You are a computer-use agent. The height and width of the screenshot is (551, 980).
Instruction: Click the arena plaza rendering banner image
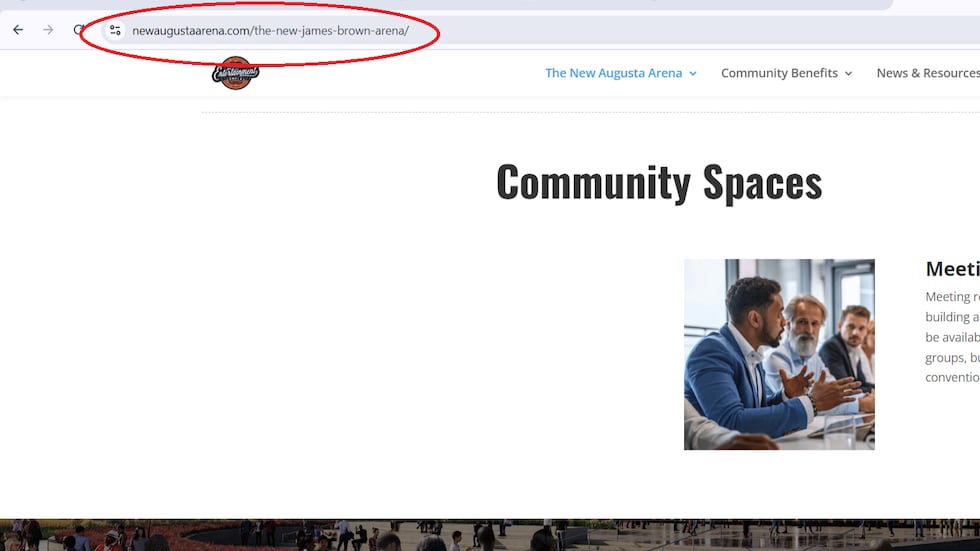pos(490,535)
